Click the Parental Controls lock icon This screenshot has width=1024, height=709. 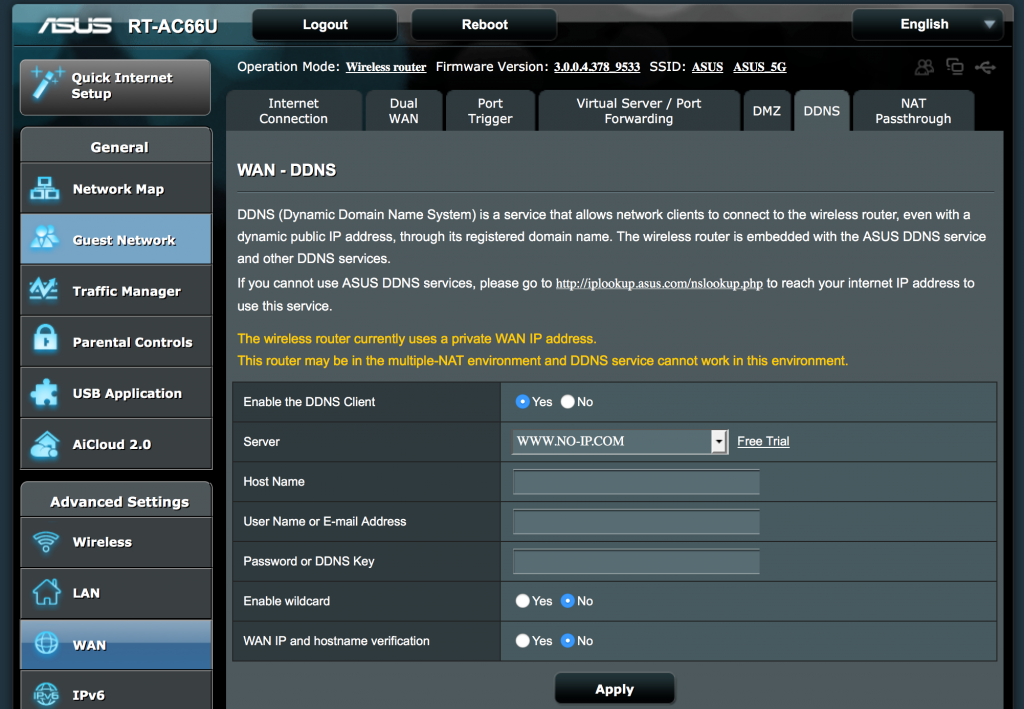45,338
